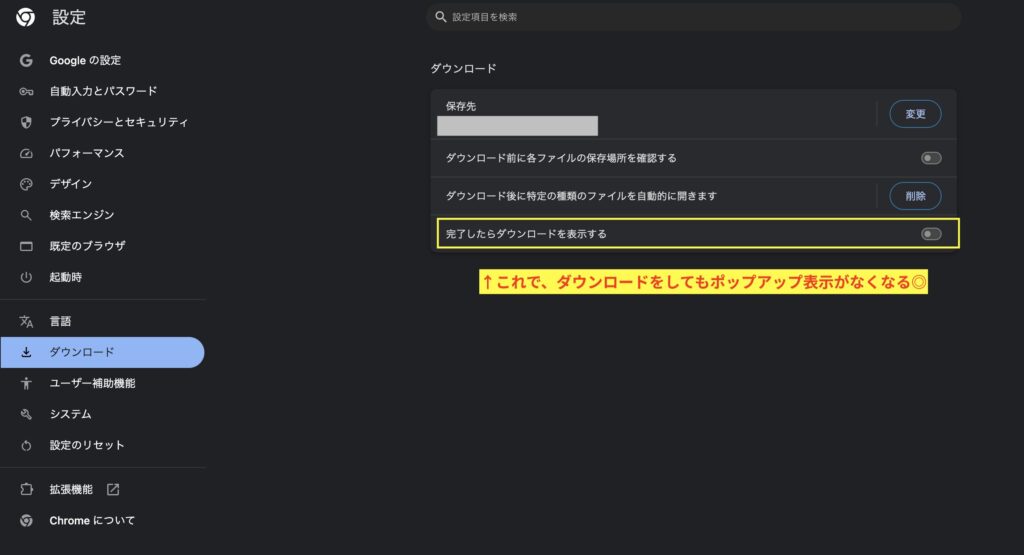Open 設定のリセット page

87,445
